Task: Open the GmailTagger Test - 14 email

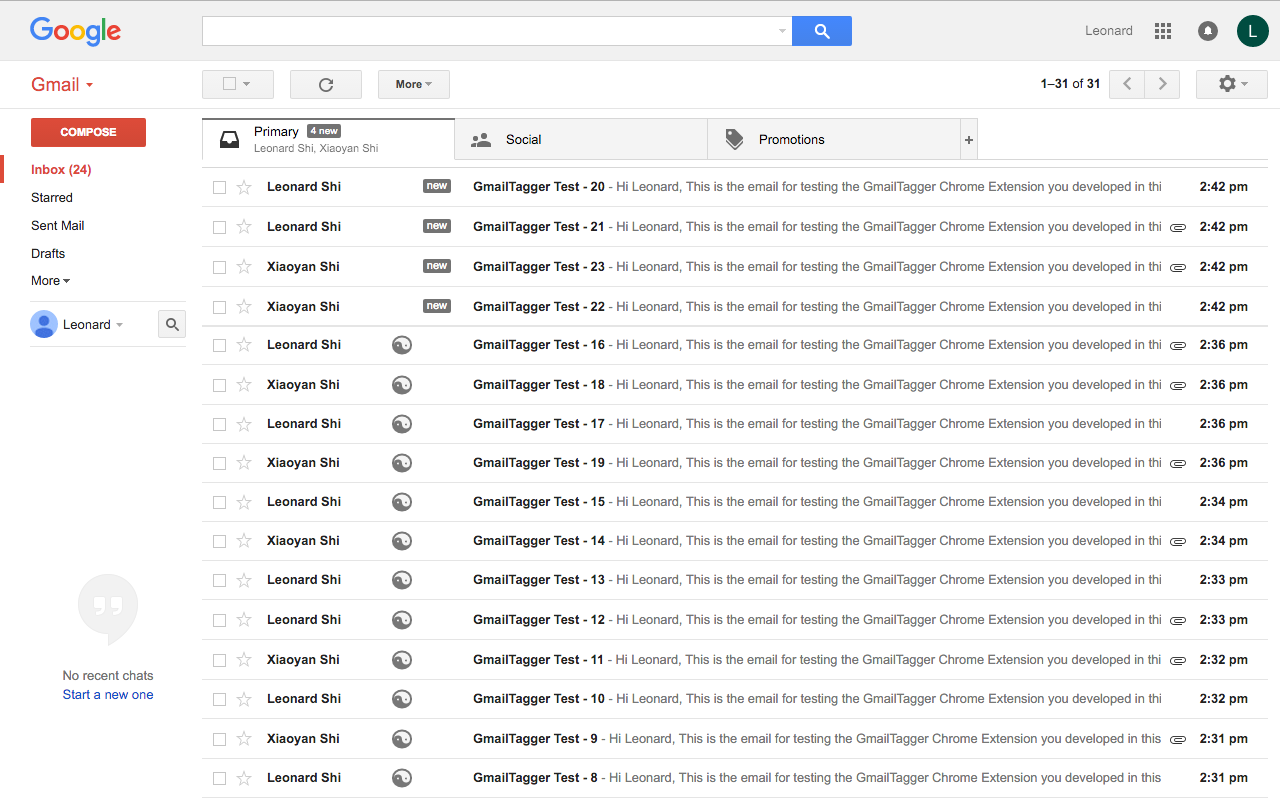Action: 734,541
